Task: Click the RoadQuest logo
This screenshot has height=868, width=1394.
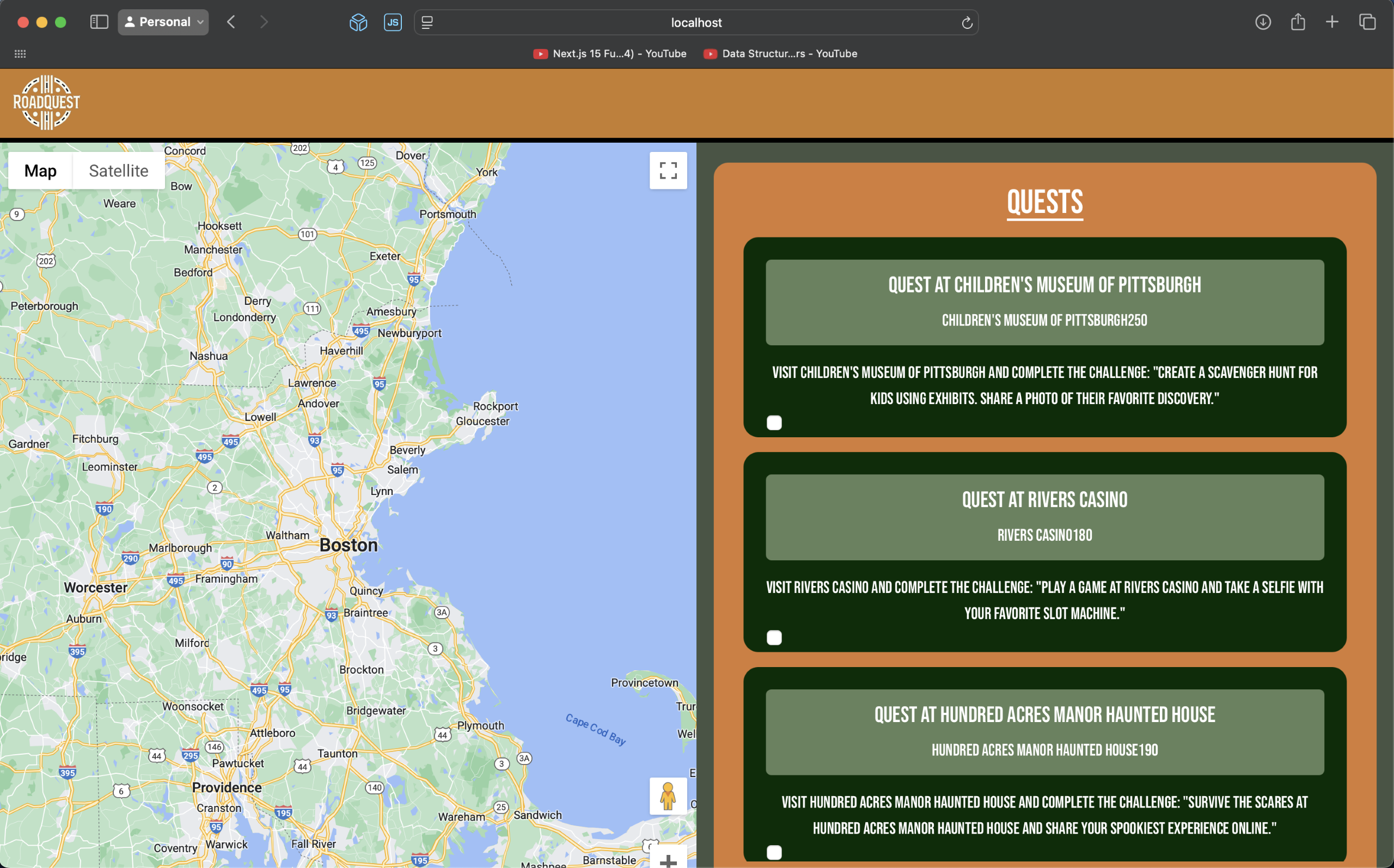Action: coord(46,103)
